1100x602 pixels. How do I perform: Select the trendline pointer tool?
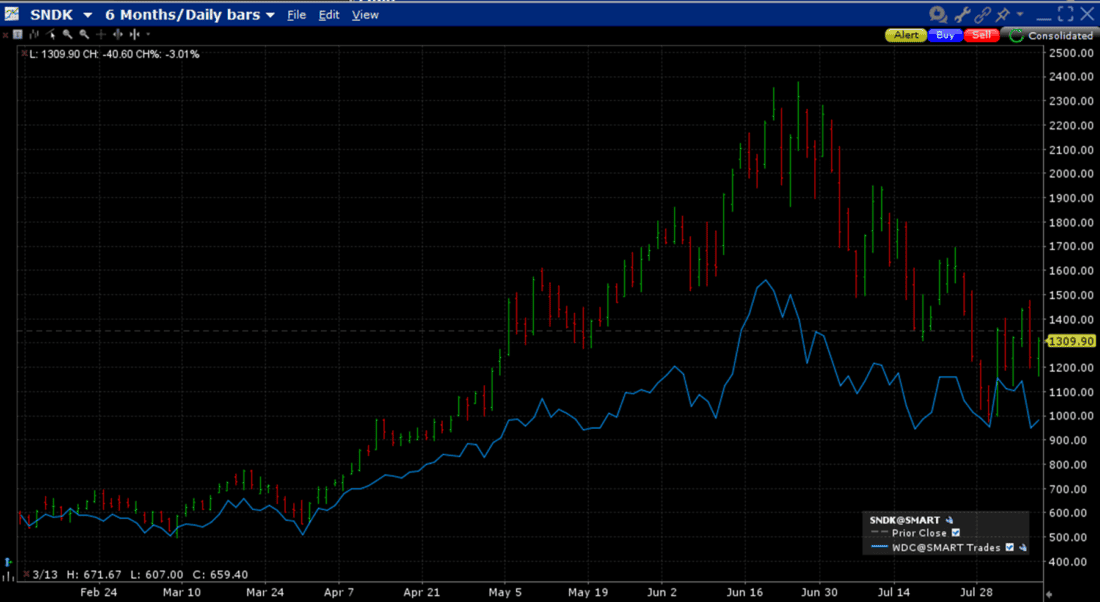point(51,34)
